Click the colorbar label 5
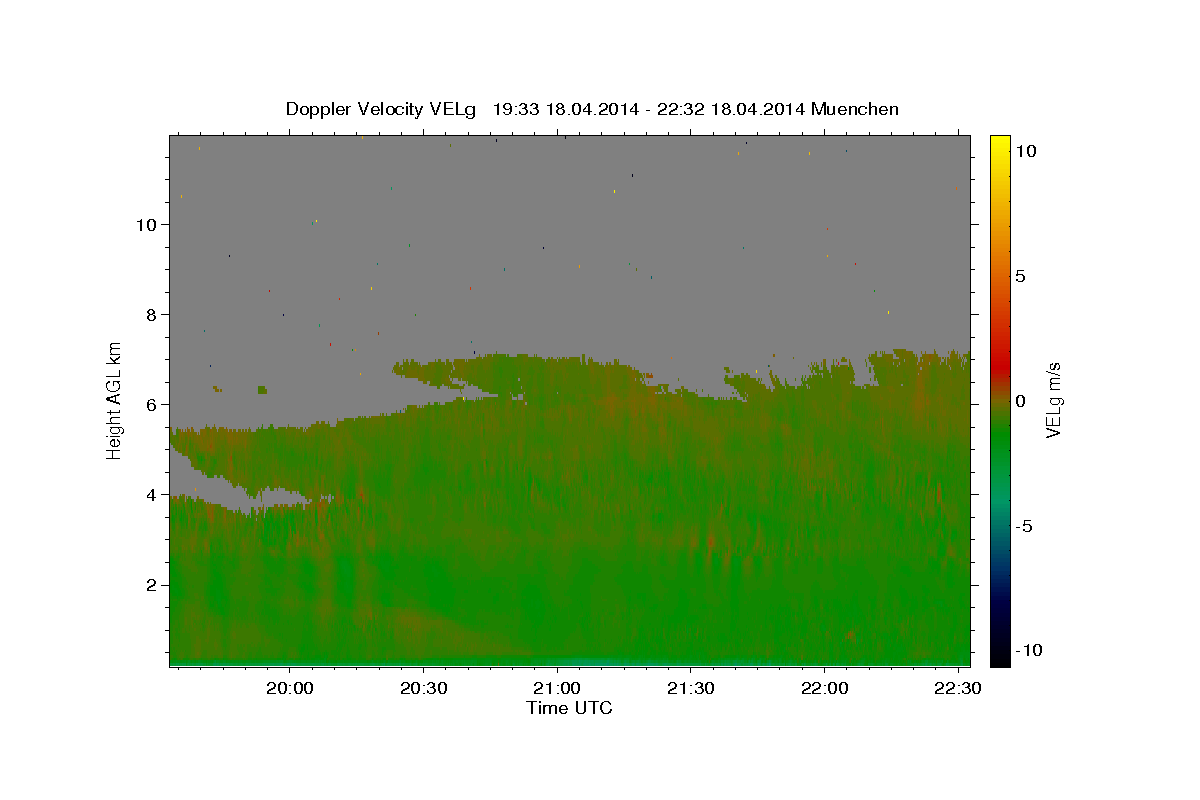This screenshot has height=800, width=1200. pos(1020,276)
